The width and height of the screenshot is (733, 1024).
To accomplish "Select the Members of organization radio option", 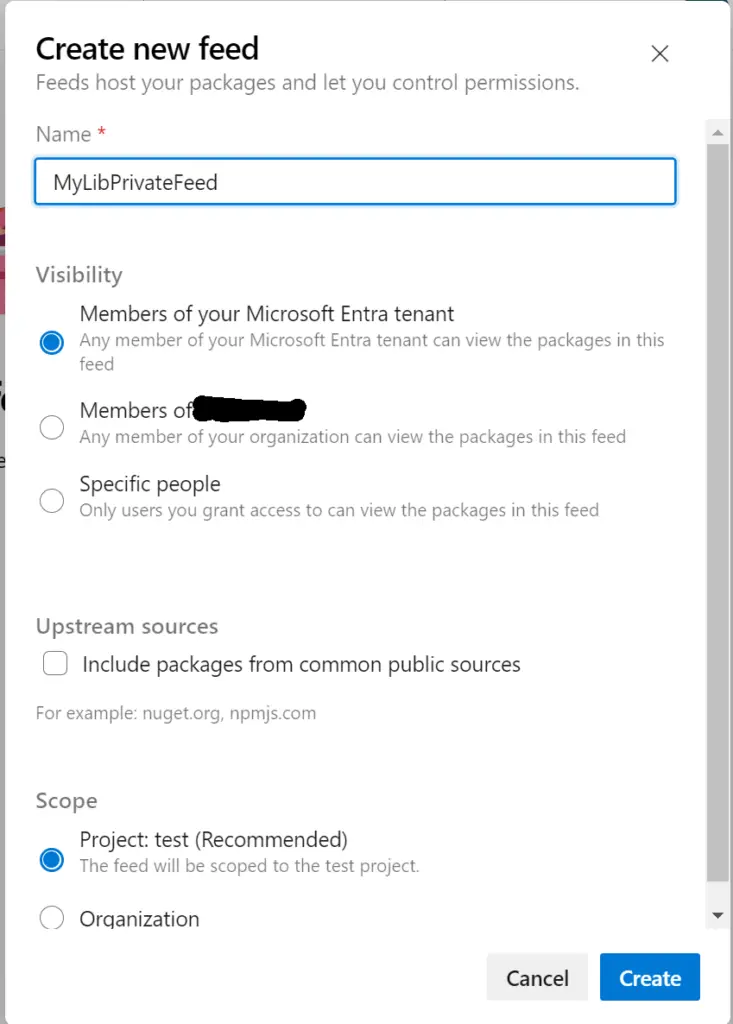I will tap(52, 428).
